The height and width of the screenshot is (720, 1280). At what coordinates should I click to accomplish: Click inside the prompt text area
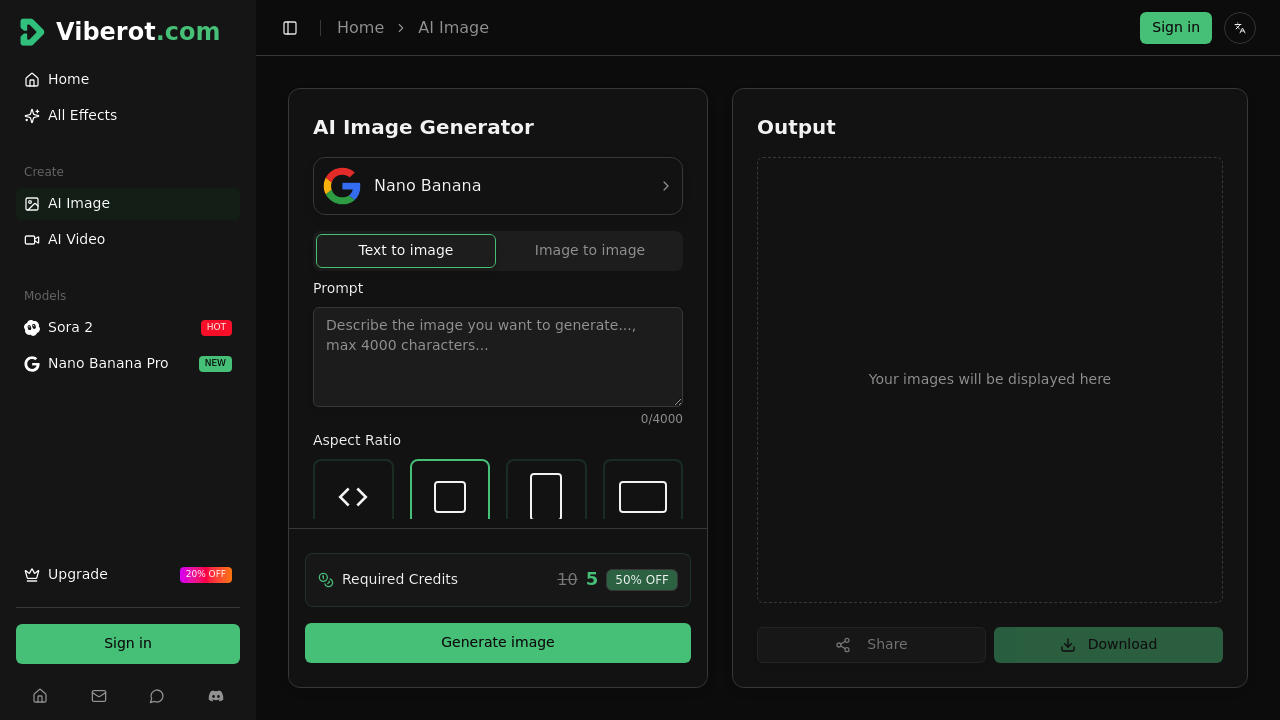(497, 356)
